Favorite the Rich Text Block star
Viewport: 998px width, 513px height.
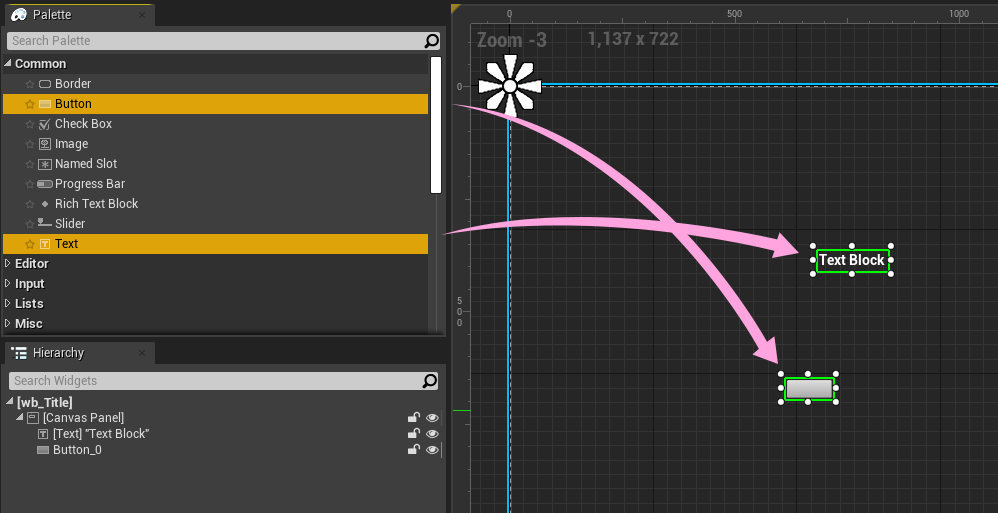pyautogui.click(x=29, y=204)
